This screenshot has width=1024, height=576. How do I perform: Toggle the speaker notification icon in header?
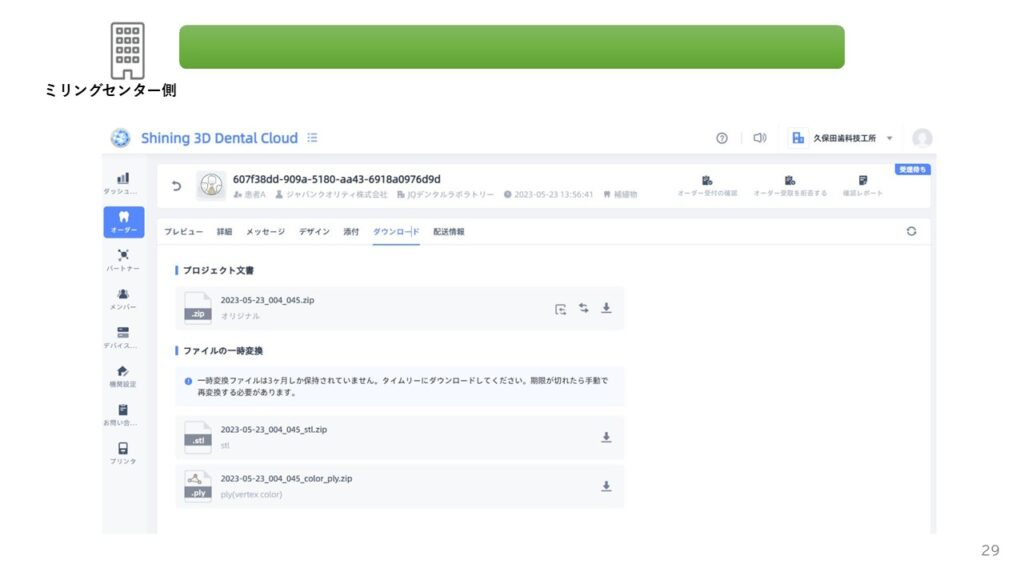(x=760, y=138)
